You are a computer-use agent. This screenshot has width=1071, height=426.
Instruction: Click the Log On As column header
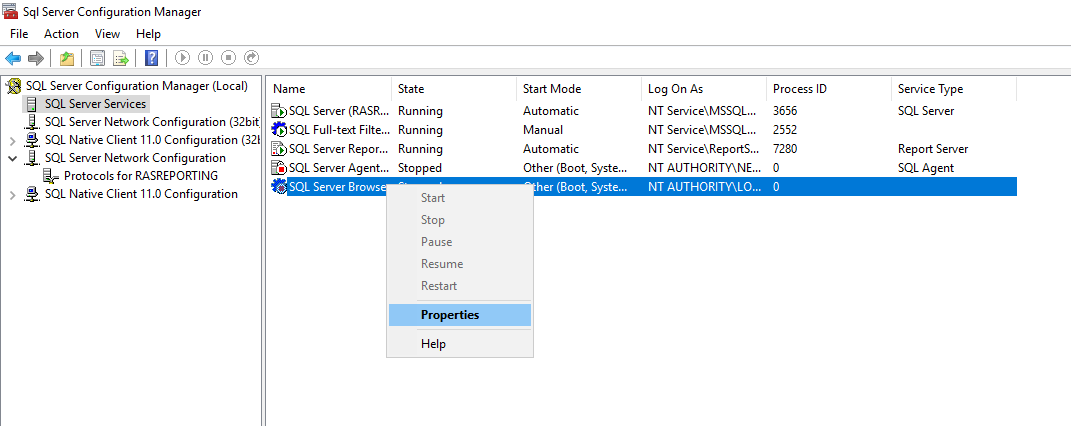[x=677, y=89]
